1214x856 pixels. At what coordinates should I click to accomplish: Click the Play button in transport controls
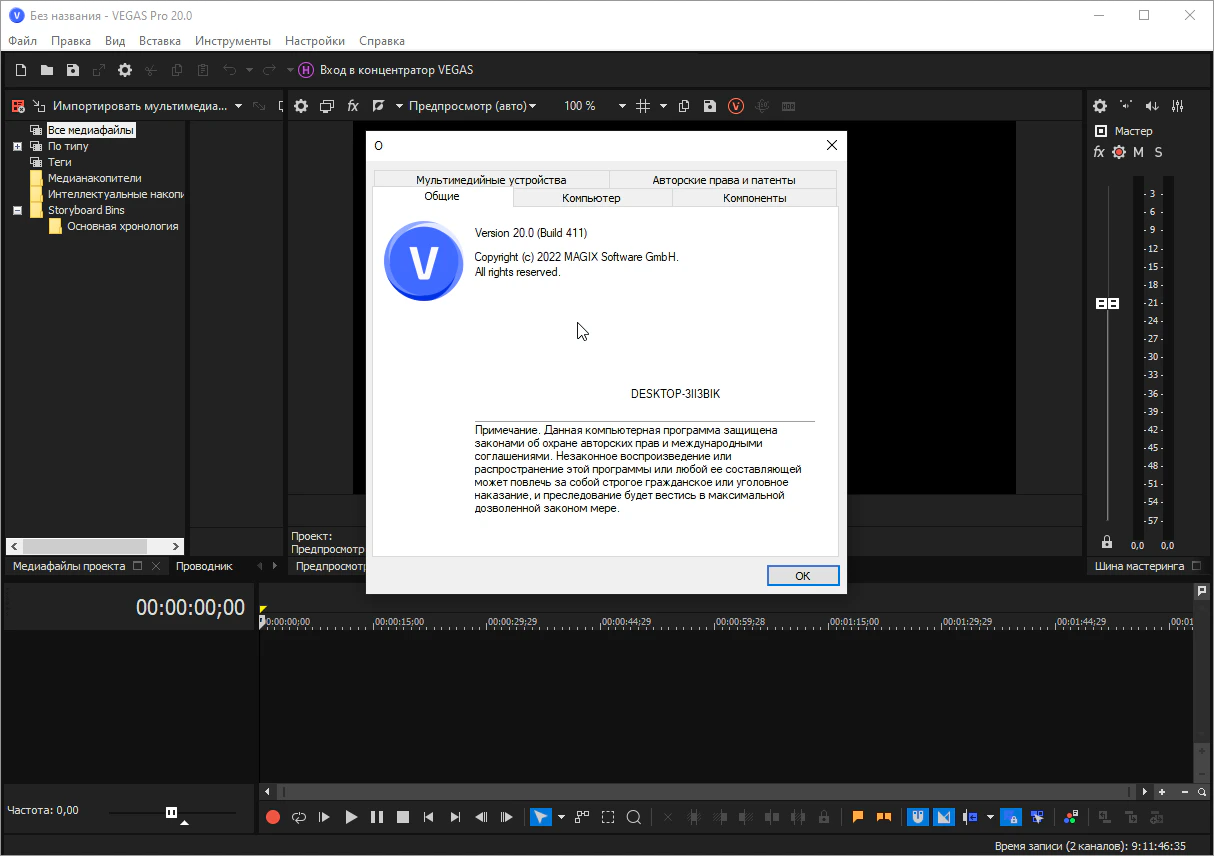pyautogui.click(x=351, y=817)
